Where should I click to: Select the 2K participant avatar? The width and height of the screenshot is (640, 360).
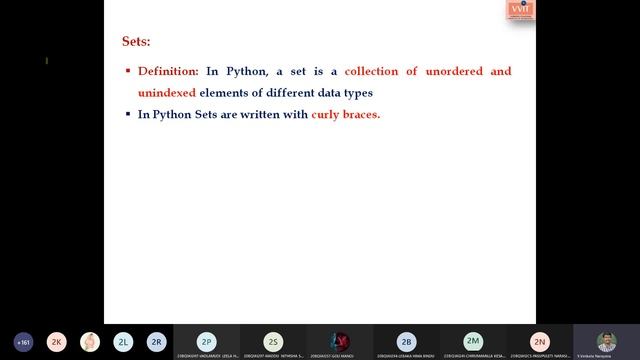[x=56, y=342]
